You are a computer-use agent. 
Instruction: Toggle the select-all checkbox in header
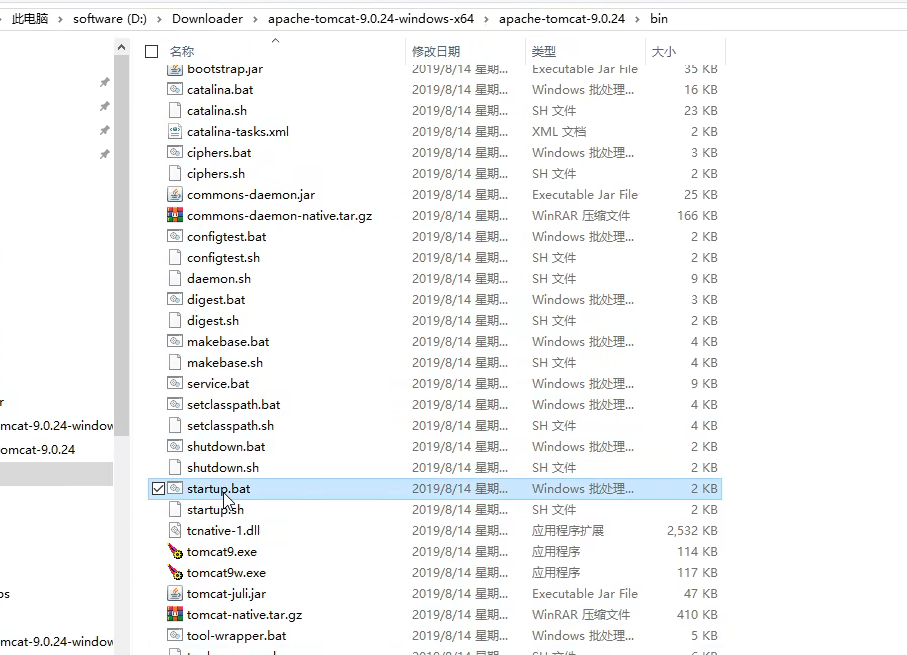152,51
